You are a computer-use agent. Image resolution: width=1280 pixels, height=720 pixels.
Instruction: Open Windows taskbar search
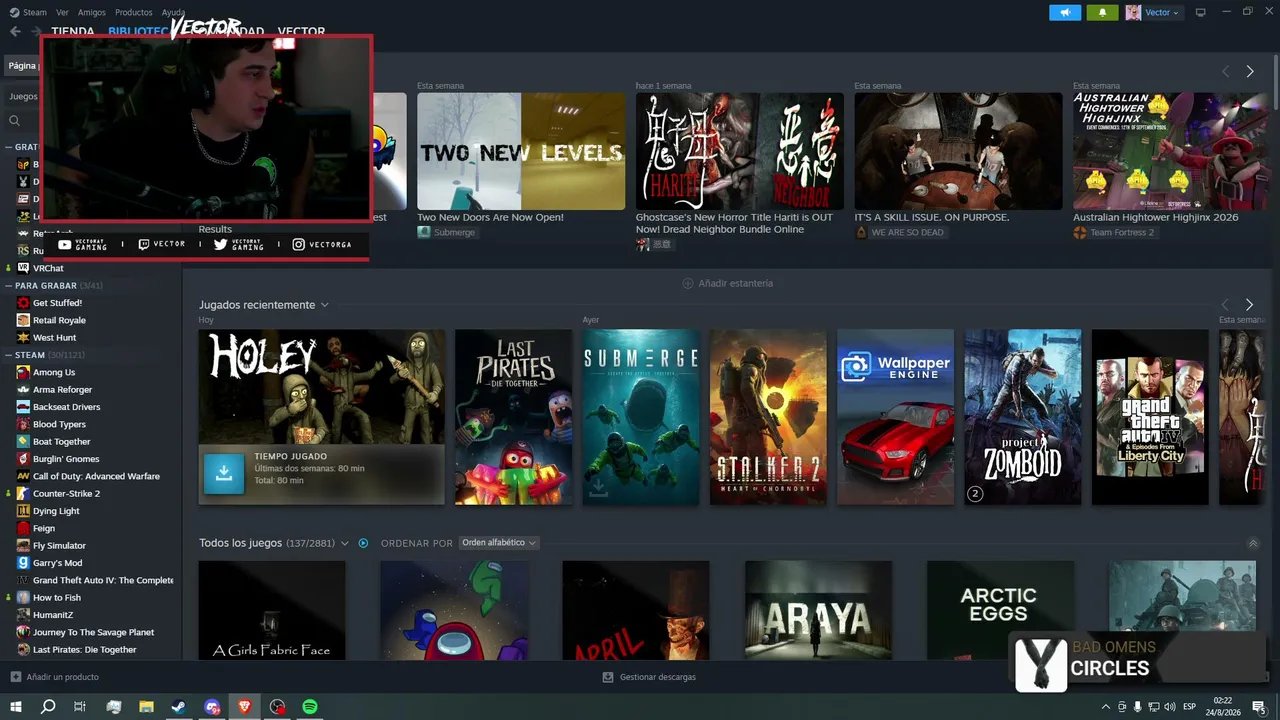(48, 707)
